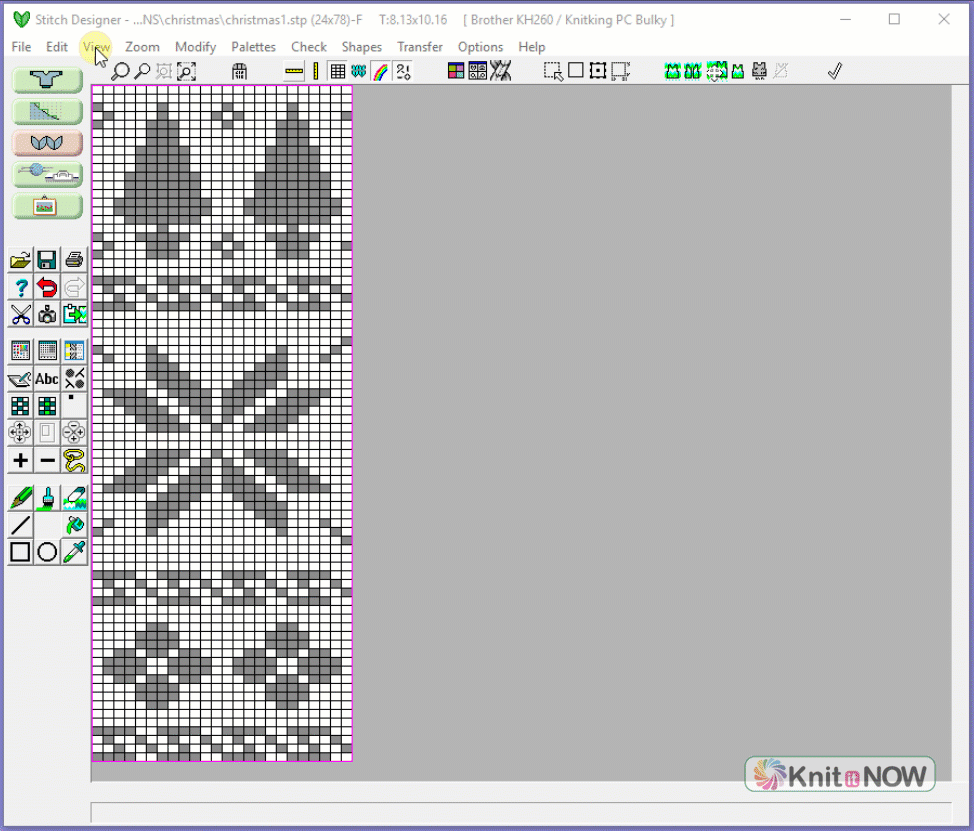The image size is (974, 831).
Task: Switch to the sweater garment styling section
Action: (47, 80)
